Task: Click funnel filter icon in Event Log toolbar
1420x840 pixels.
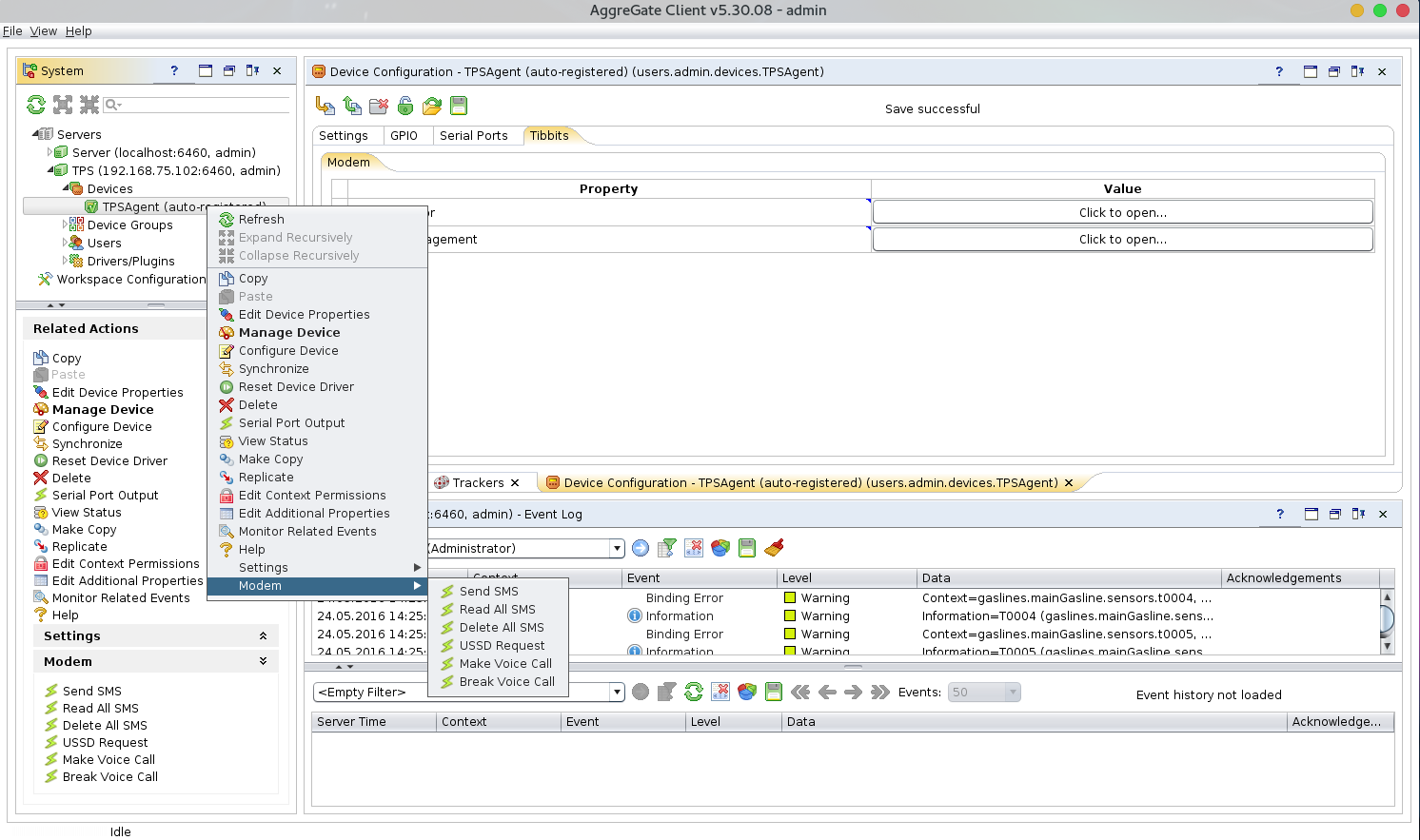Action: click(667, 548)
